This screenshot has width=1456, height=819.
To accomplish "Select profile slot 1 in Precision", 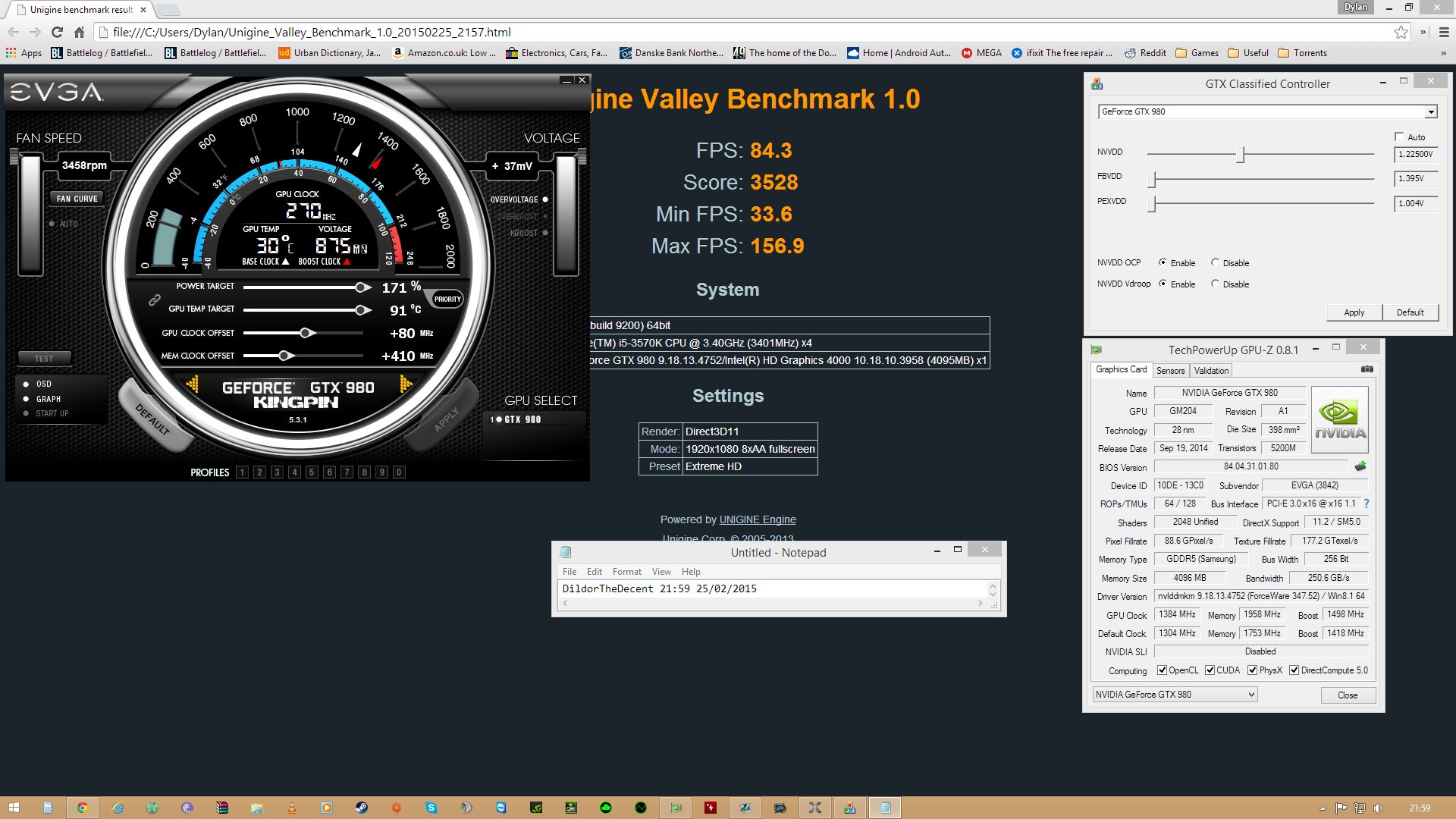I will (x=242, y=472).
